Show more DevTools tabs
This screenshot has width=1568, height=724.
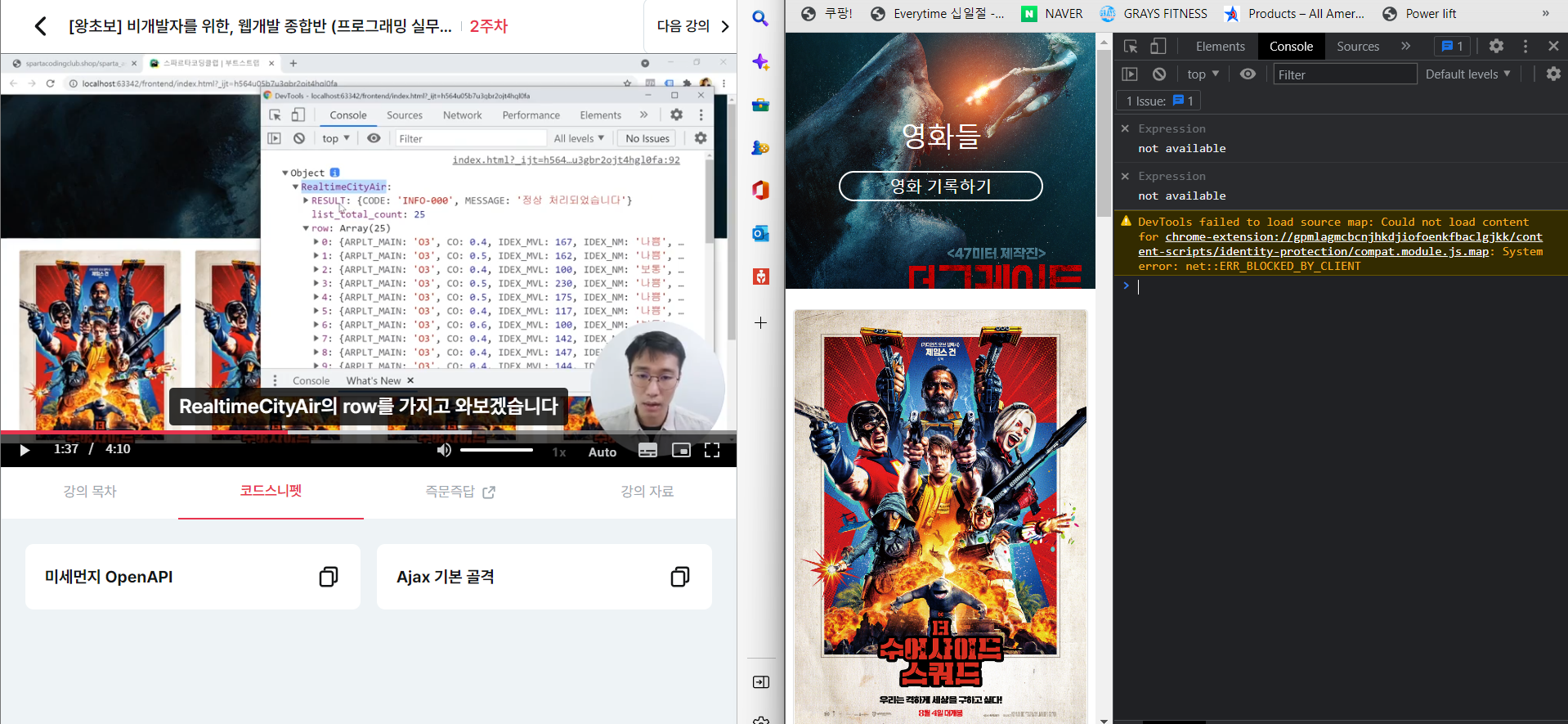coord(1406,47)
